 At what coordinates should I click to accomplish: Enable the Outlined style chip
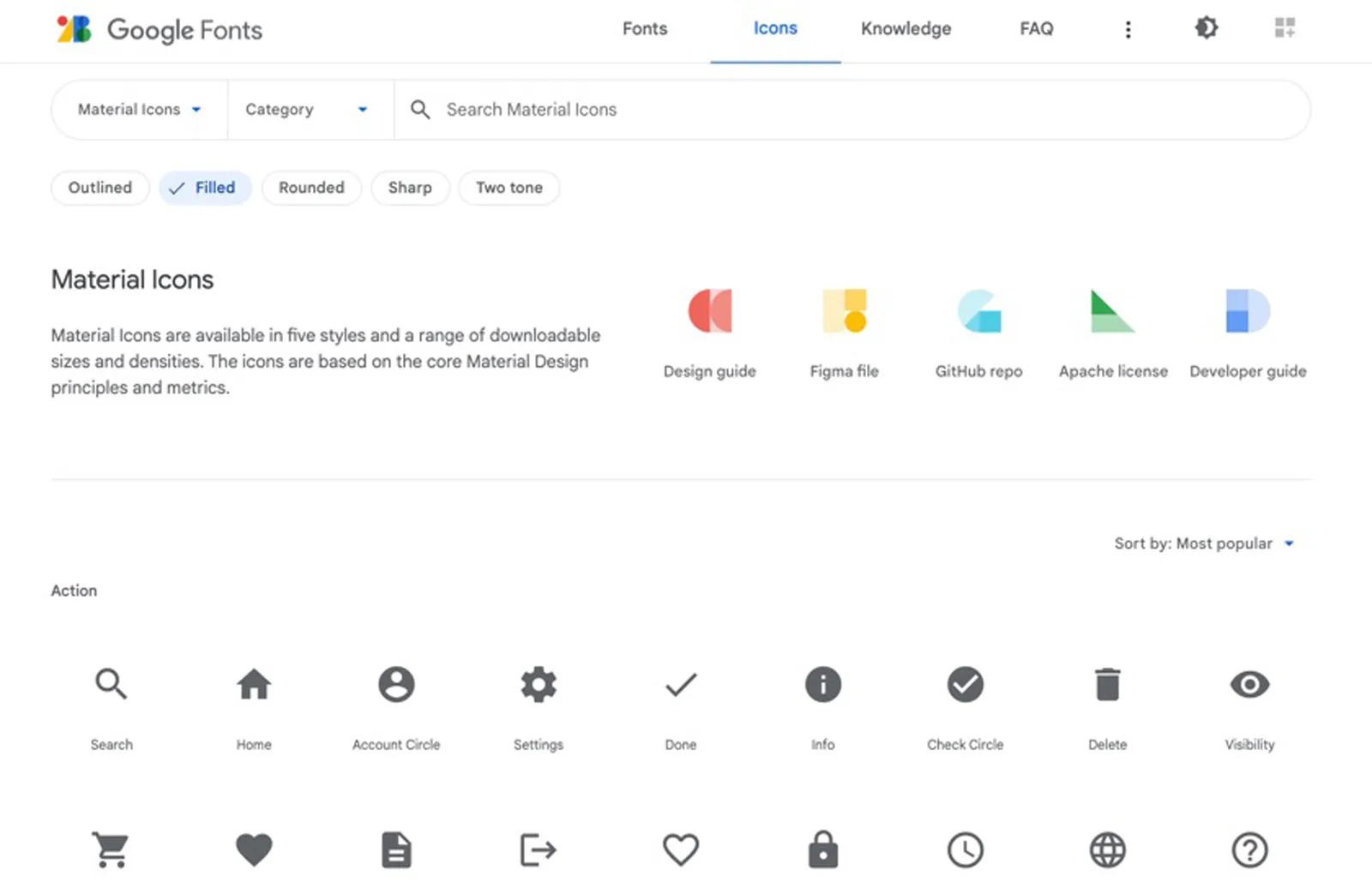pyautogui.click(x=100, y=188)
